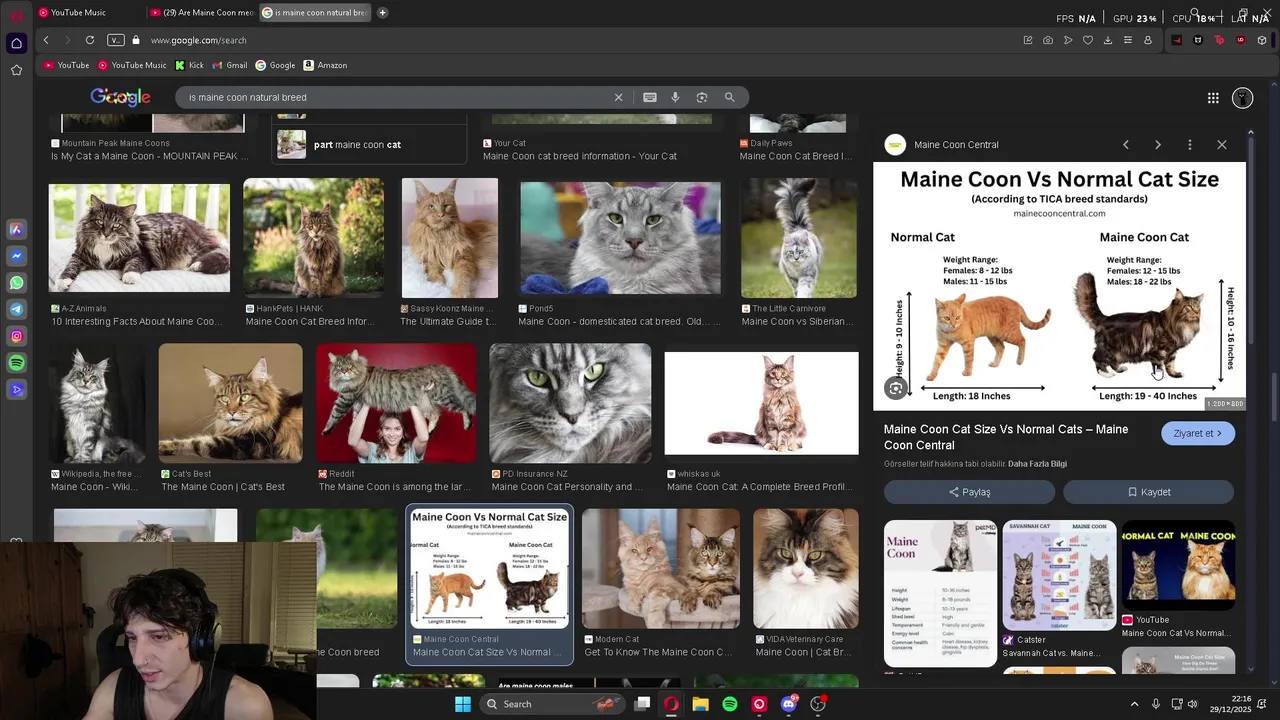Open Google Lens image search
Screen dimensions: 1280x720
click(702, 97)
